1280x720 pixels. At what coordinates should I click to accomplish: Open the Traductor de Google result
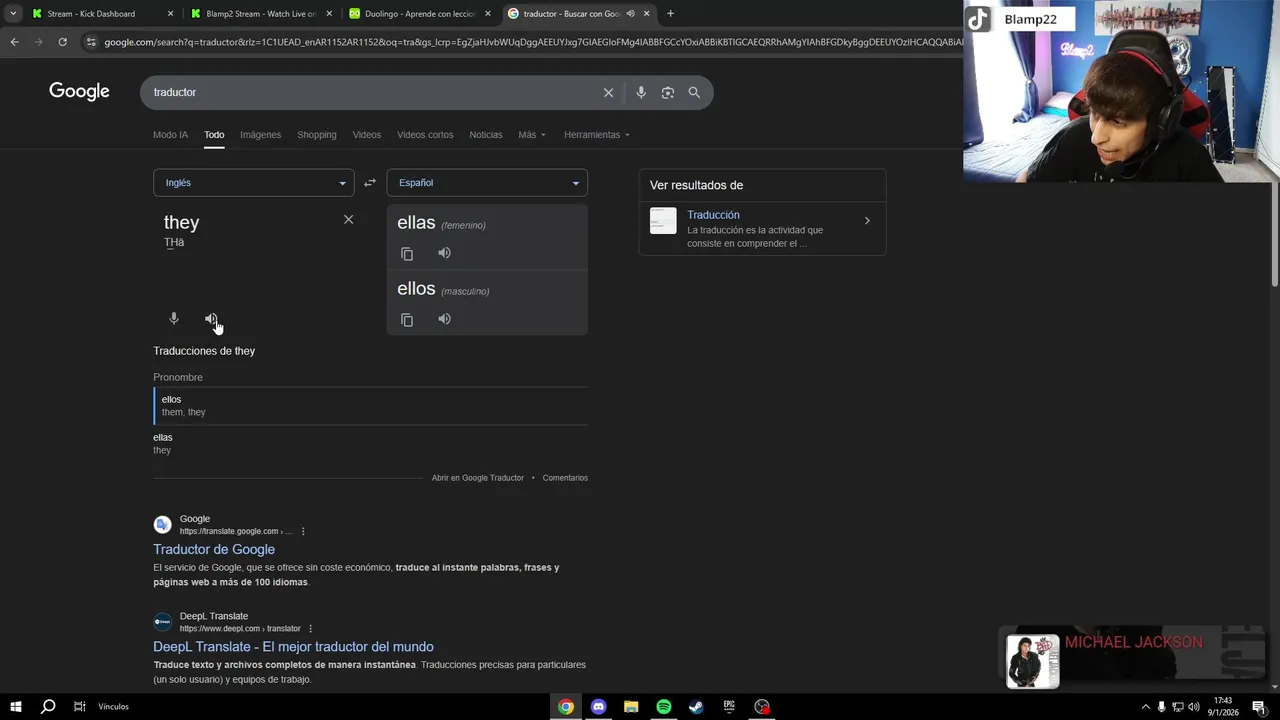(214, 549)
